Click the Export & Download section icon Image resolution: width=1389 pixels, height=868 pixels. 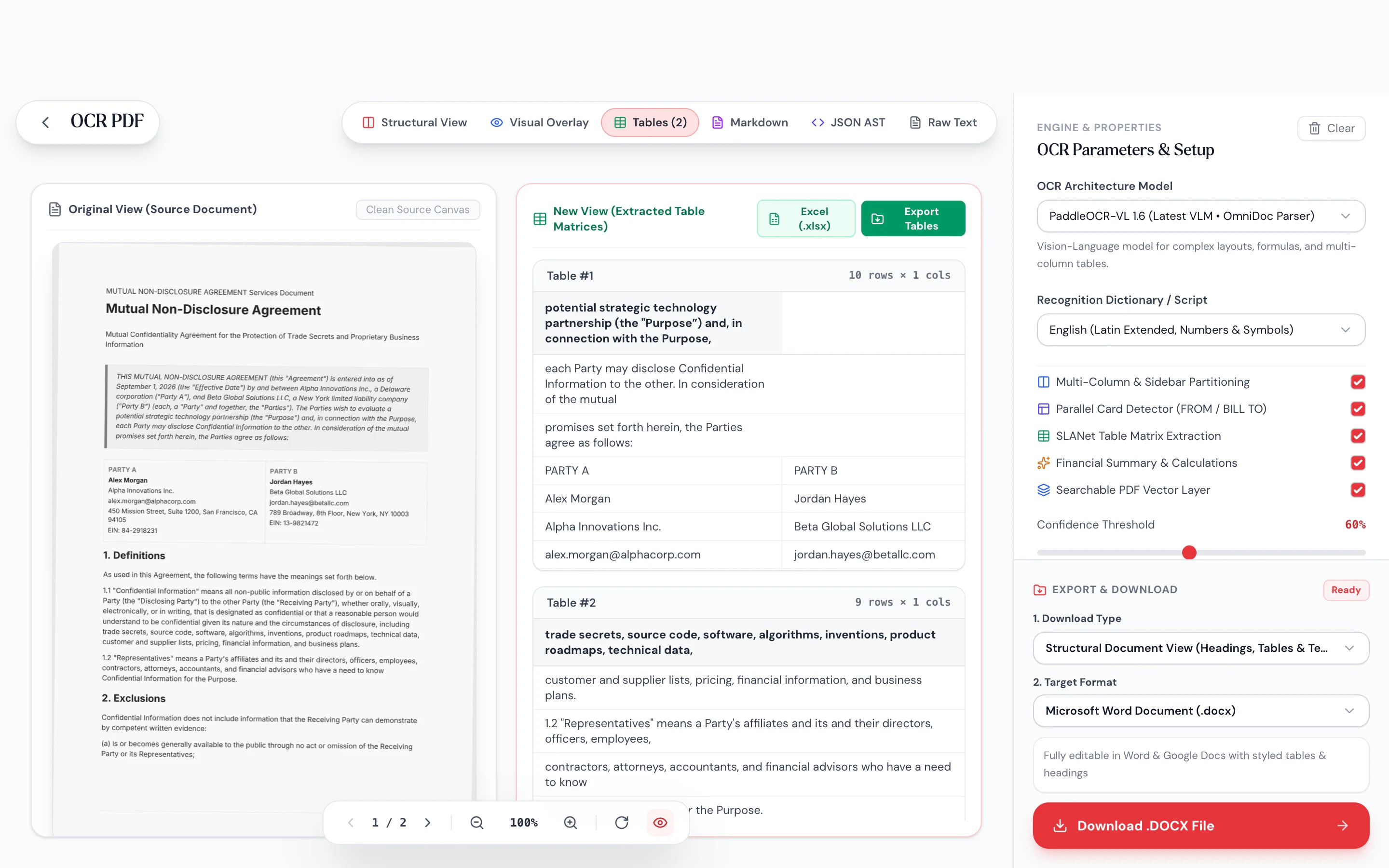tap(1039, 590)
